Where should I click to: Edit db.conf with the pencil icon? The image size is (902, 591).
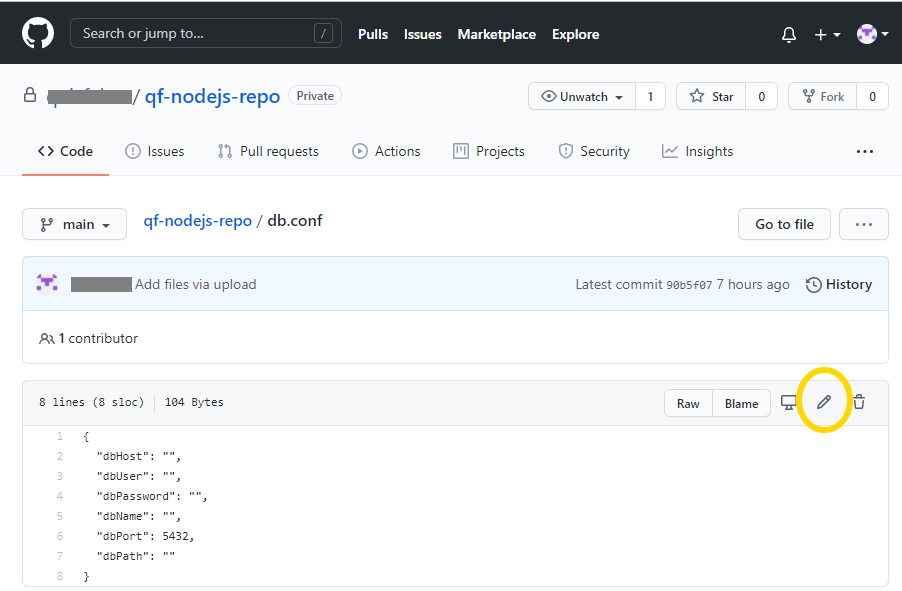pyautogui.click(x=824, y=402)
